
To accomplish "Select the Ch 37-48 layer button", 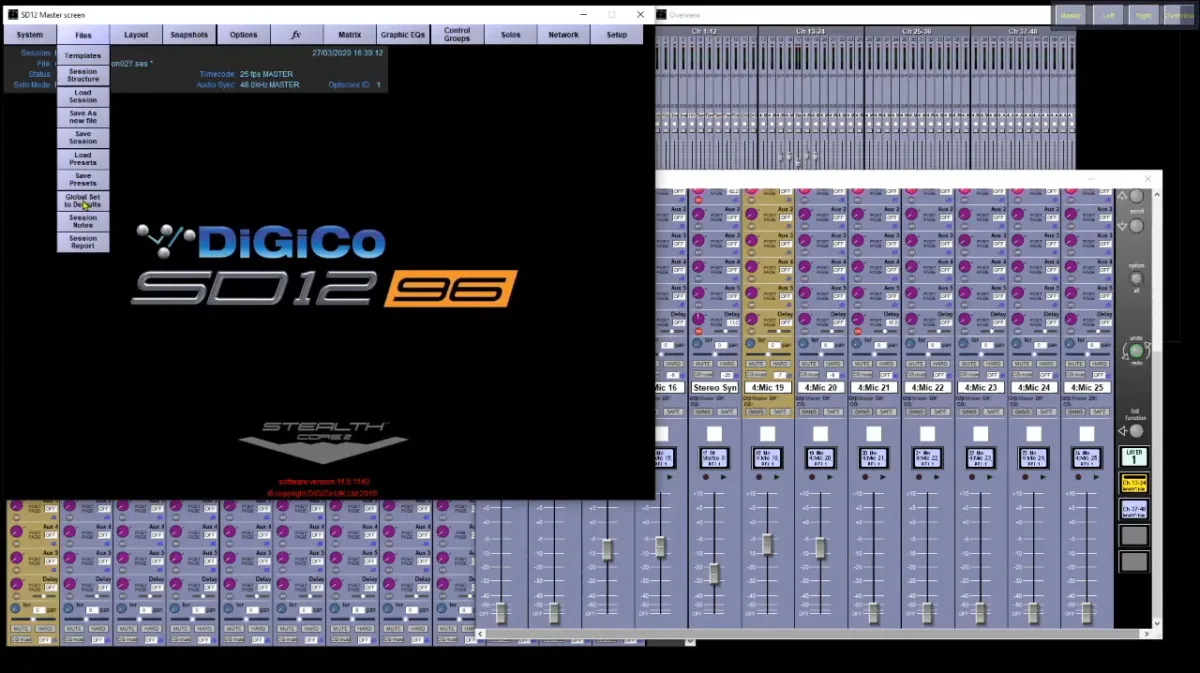I will coord(1134,509).
